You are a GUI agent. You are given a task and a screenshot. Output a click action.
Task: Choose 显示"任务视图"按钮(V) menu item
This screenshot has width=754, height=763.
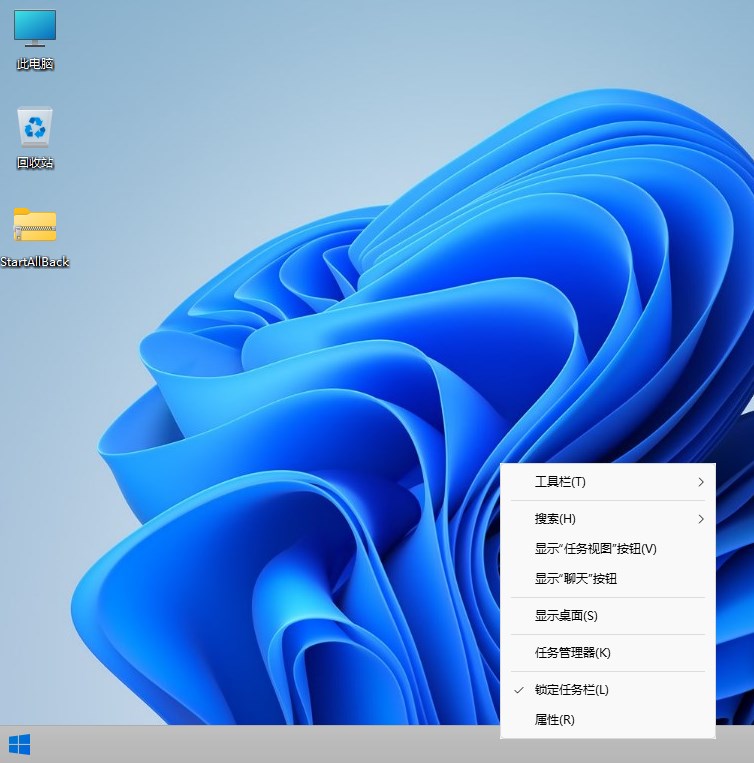click(x=608, y=549)
